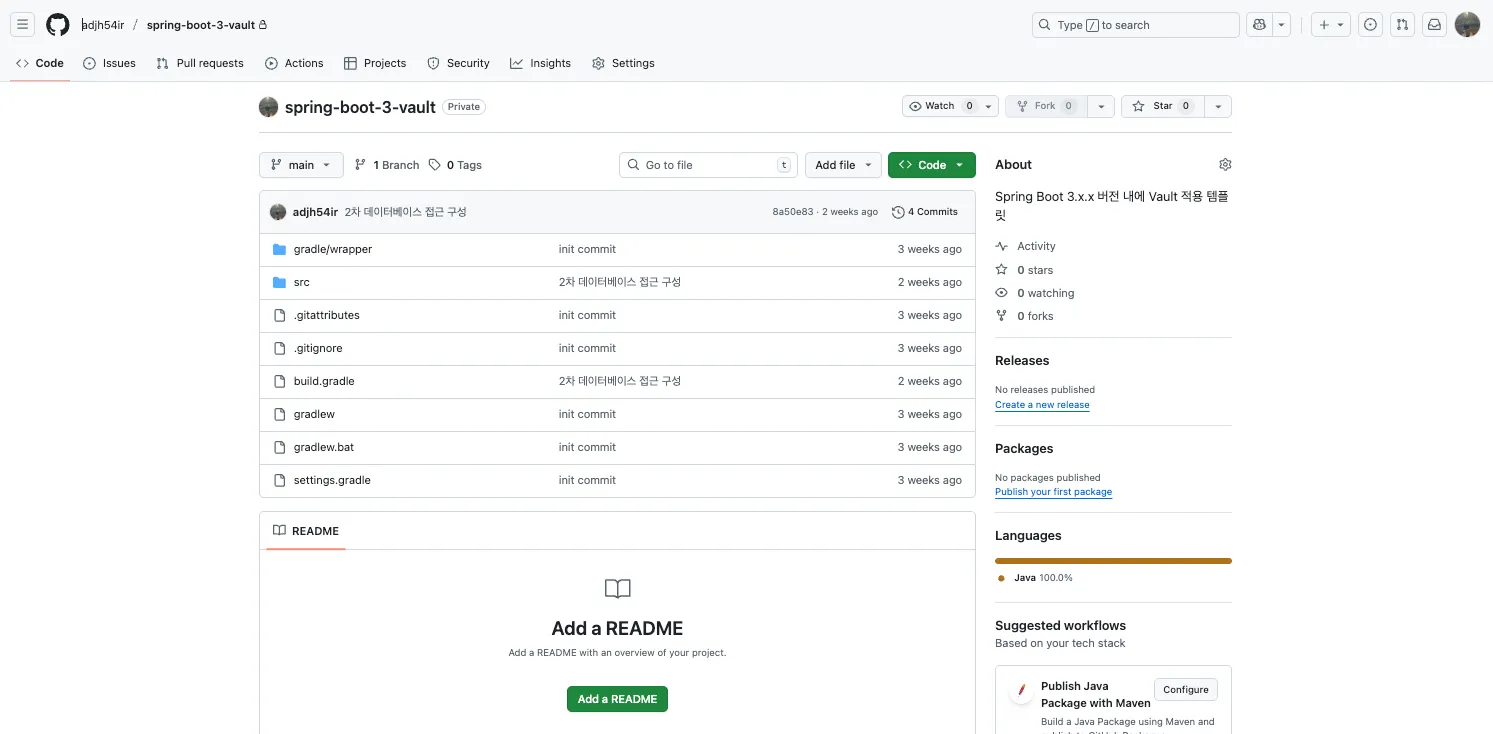The image size is (1493, 734).
Task: Configure the Publish Java Package with Maven workflow
Action: click(1186, 690)
